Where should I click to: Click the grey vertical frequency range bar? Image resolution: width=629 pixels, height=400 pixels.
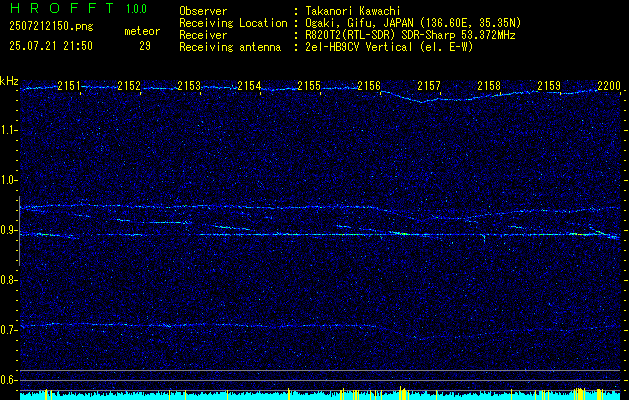tap(19, 231)
